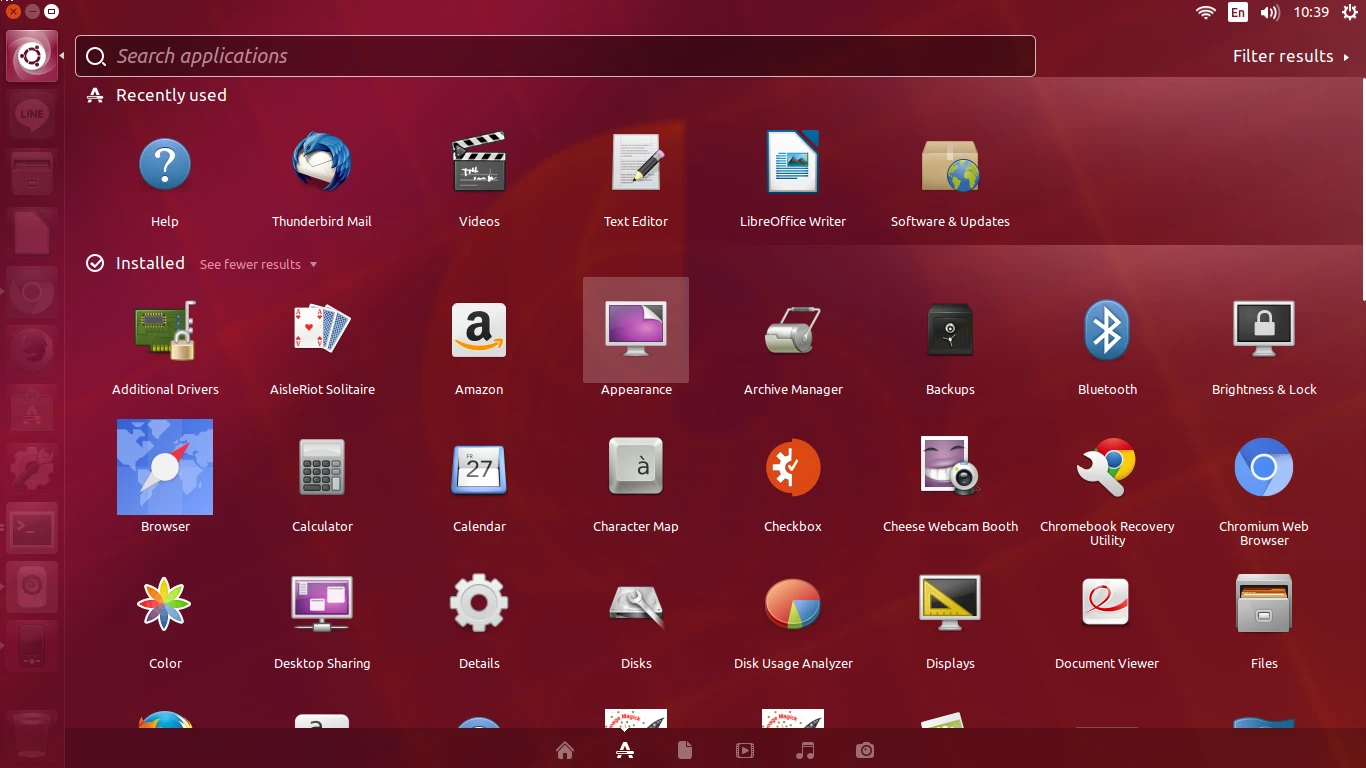1366x768 pixels.
Task: Open Brightness & Lock settings
Action: coord(1264,331)
